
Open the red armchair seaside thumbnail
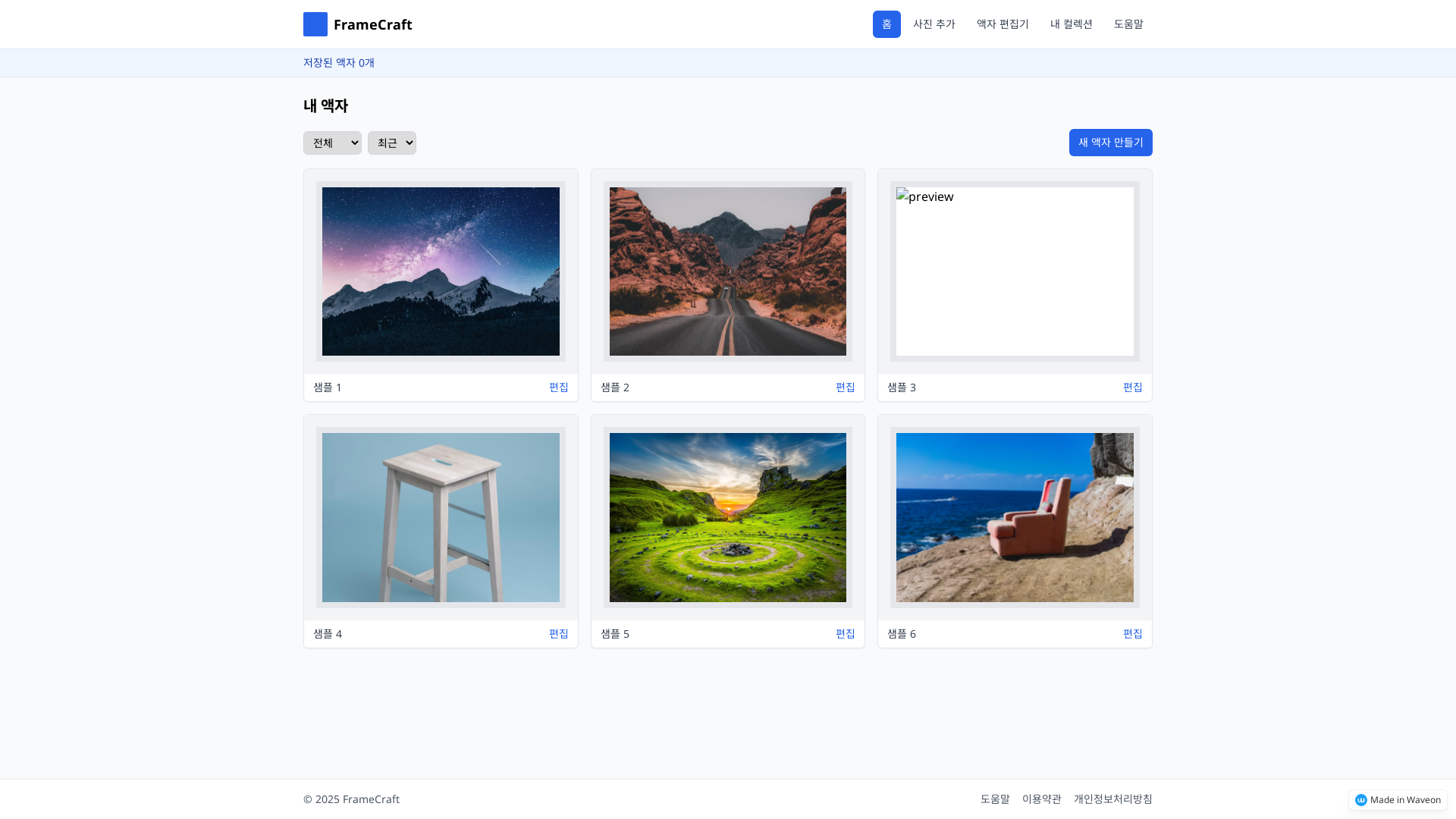(1014, 517)
